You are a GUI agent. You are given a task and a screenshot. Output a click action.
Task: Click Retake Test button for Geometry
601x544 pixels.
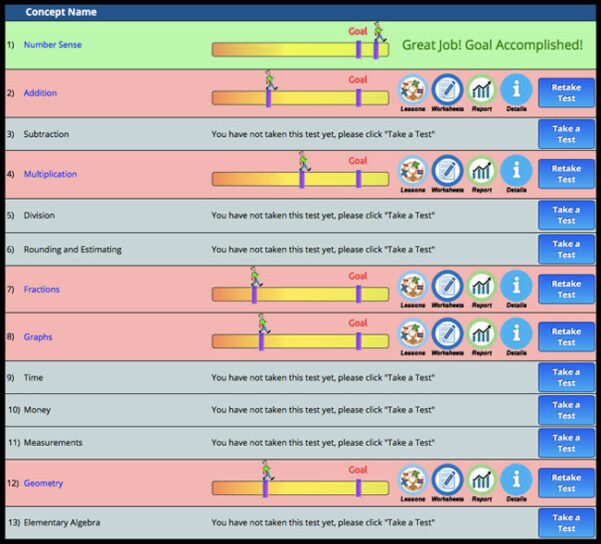566,483
